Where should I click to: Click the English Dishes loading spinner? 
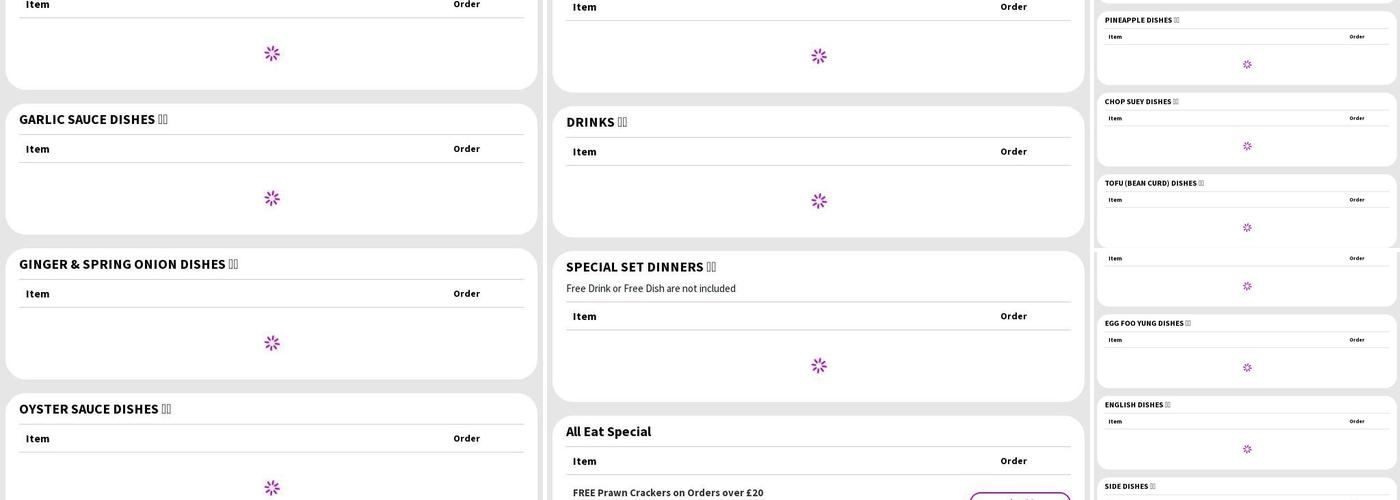tap(1247, 449)
